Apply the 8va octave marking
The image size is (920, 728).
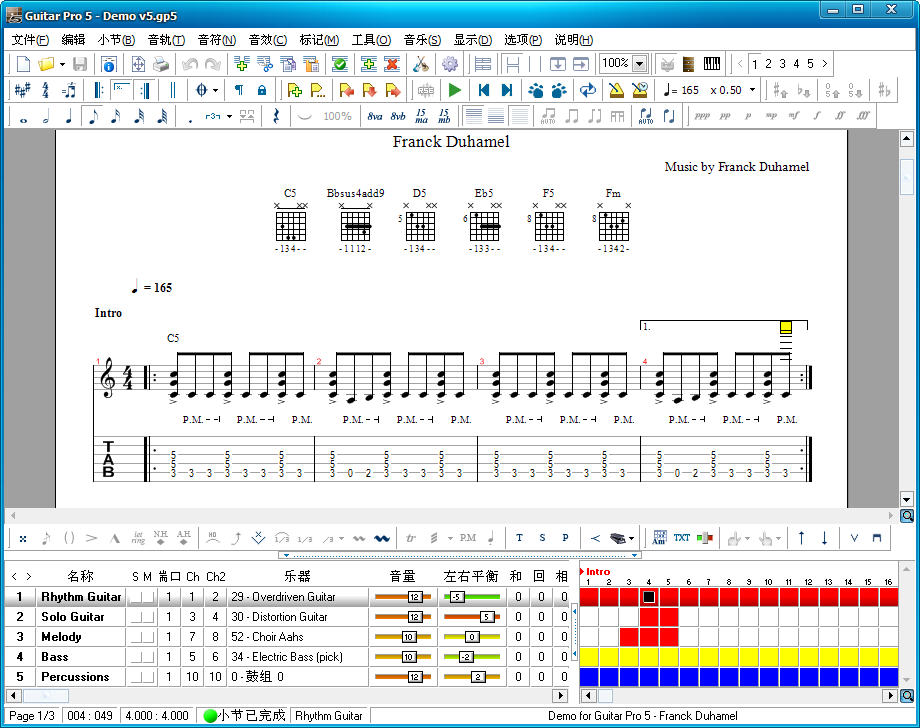tap(374, 117)
